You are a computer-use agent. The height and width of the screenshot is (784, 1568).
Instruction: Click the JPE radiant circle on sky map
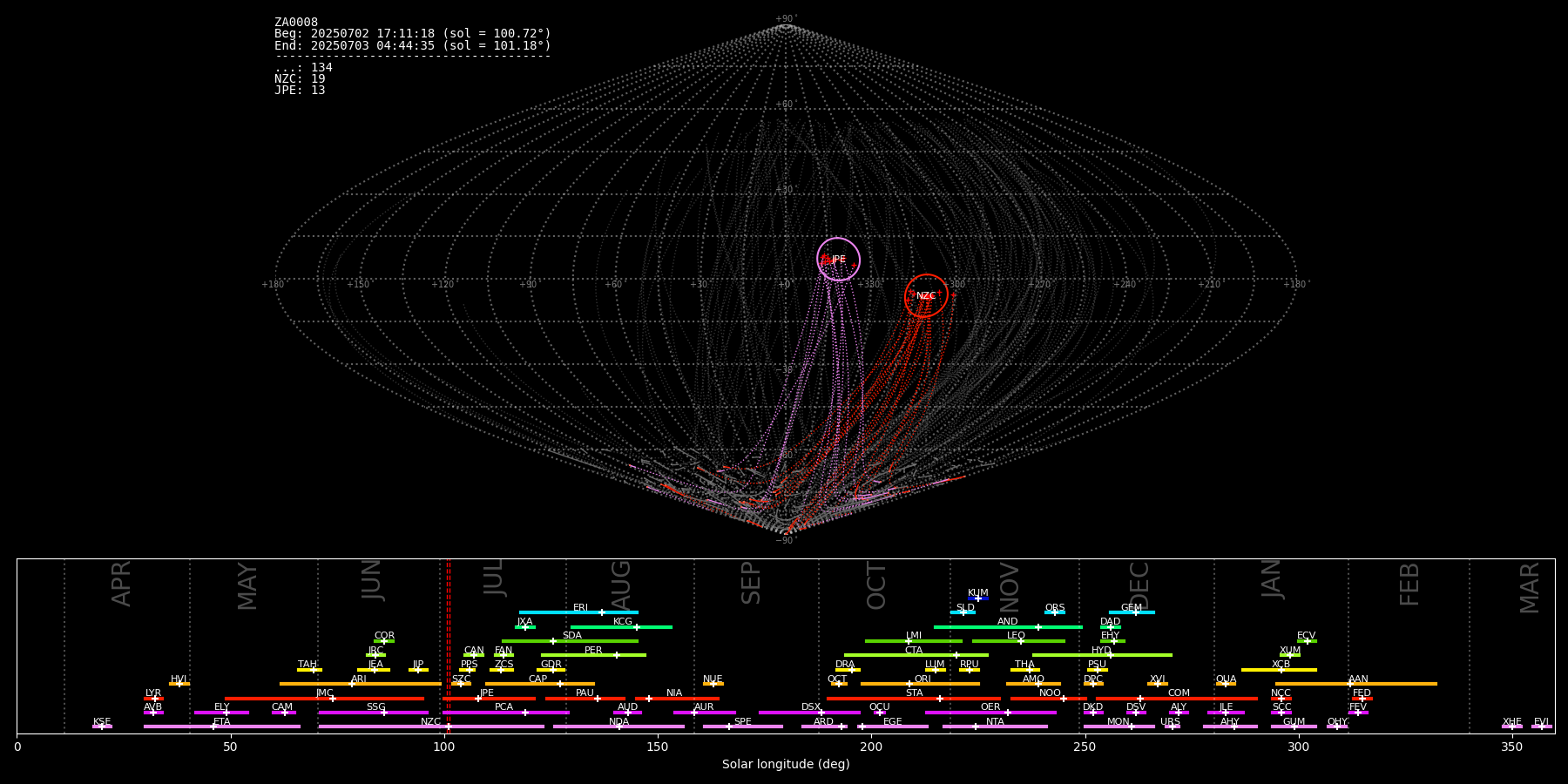[x=838, y=260]
